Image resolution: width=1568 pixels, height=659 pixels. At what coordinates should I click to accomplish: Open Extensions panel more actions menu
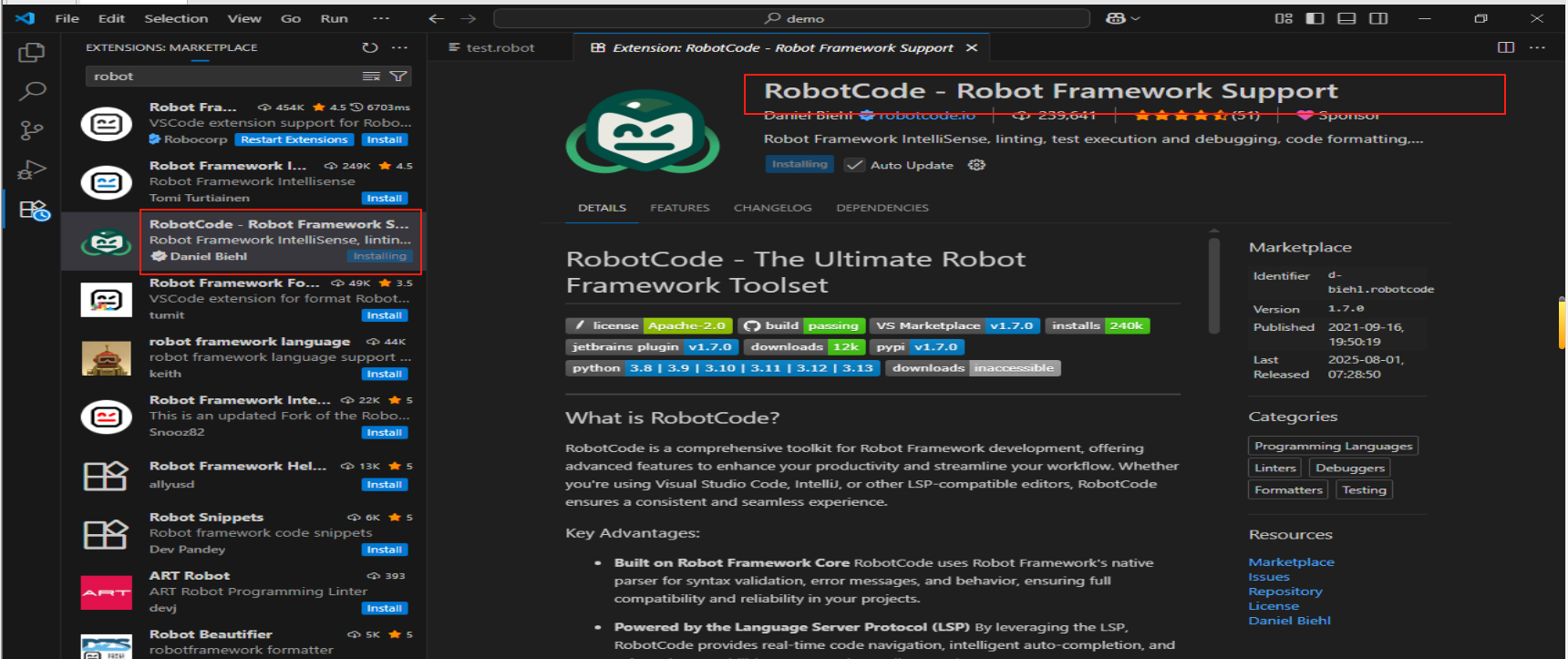click(400, 47)
